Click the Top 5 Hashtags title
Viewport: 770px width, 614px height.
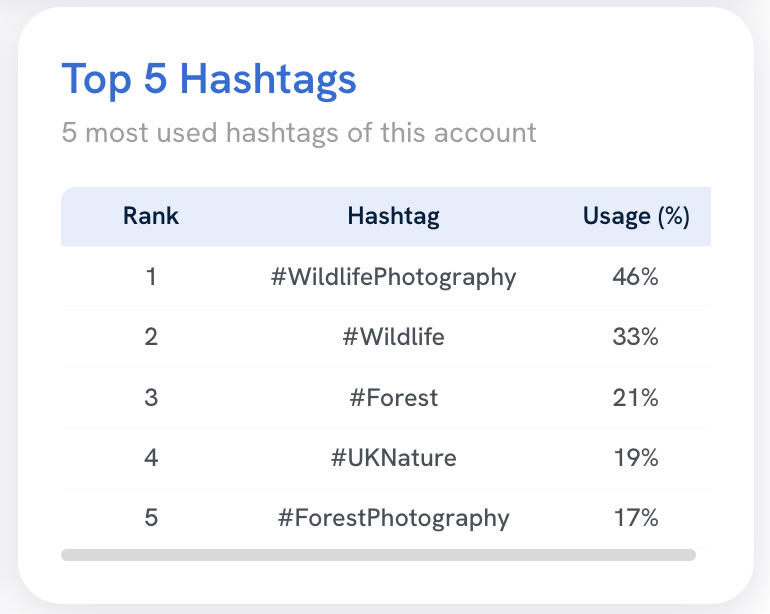(209, 80)
